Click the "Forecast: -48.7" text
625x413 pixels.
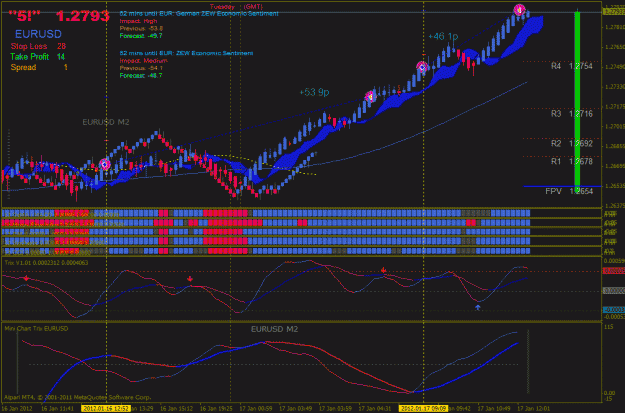(x=141, y=75)
